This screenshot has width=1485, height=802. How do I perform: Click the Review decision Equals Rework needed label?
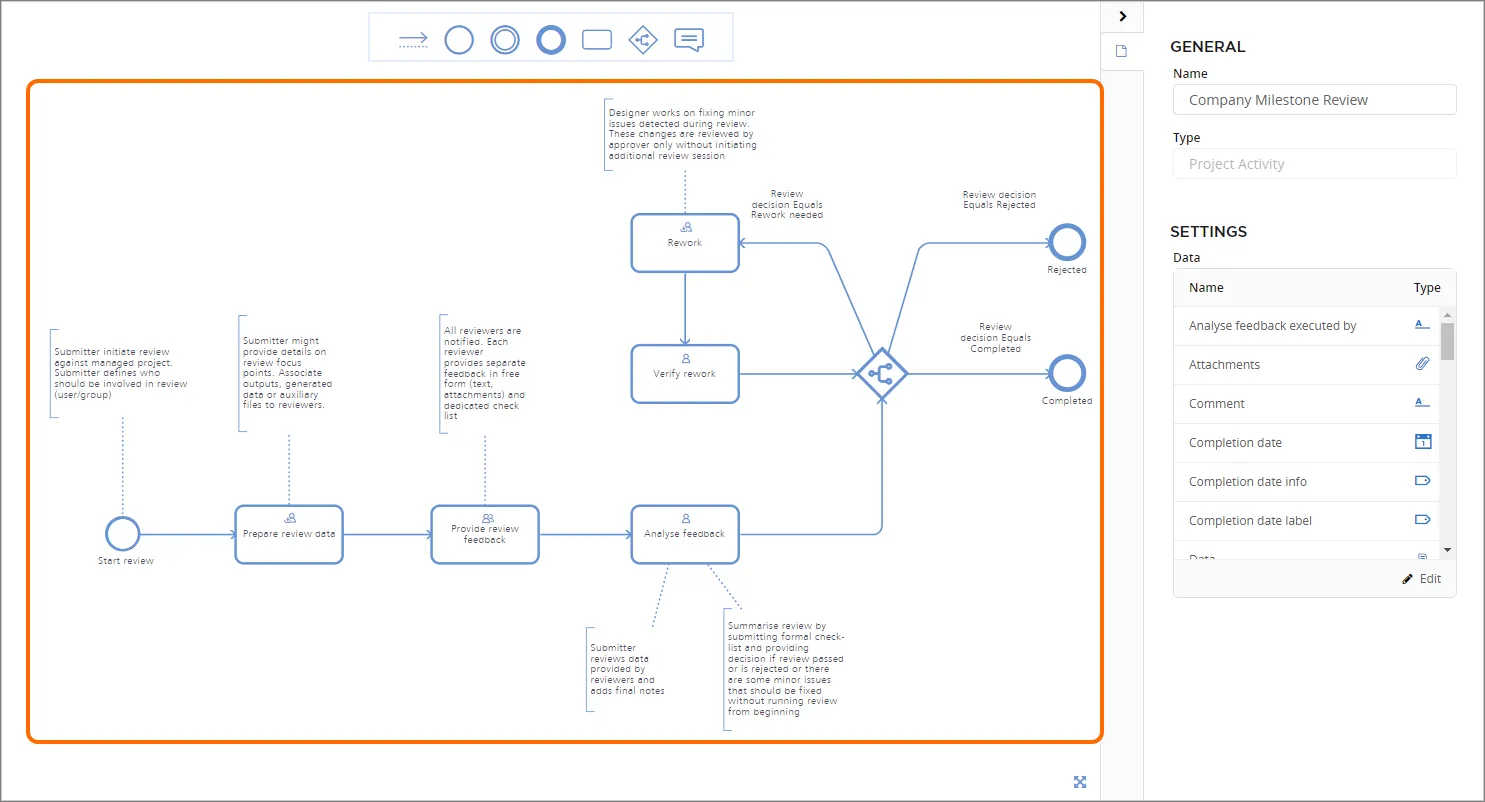[787, 204]
